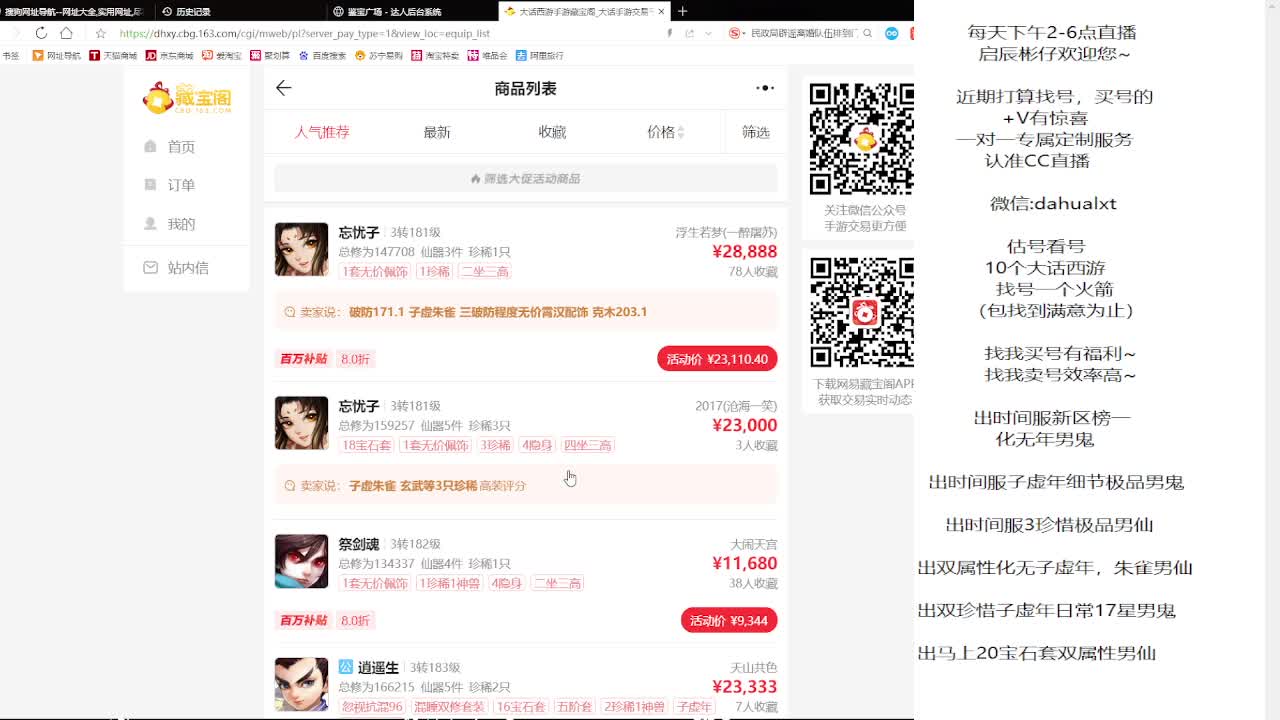The height and width of the screenshot is (720, 1280).
Task: Open the 苏宁易购 bookmark
Action: 379,56
